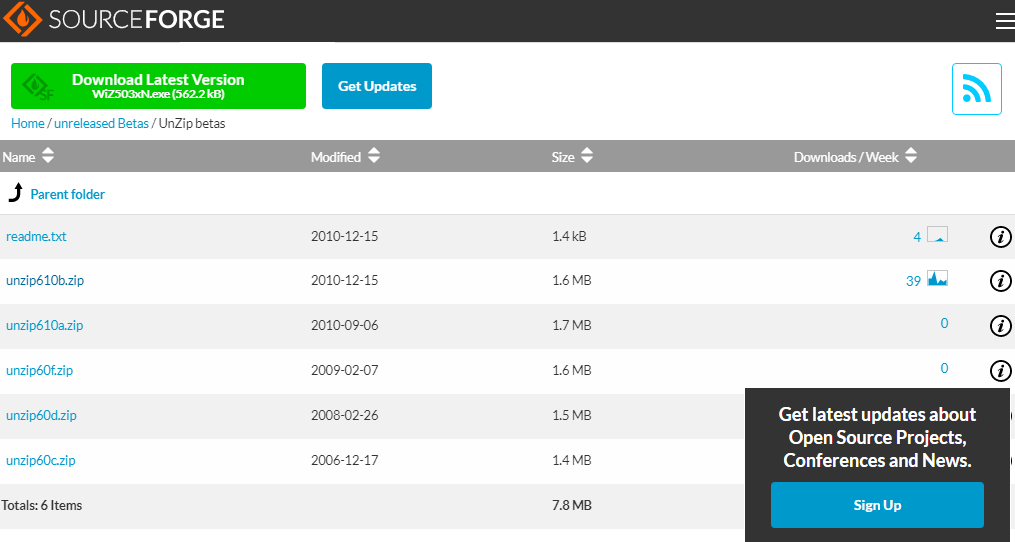Click downloads count 0 for unzip610a.zip
Viewport: 1015px width, 542px height.
[x=944, y=323]
